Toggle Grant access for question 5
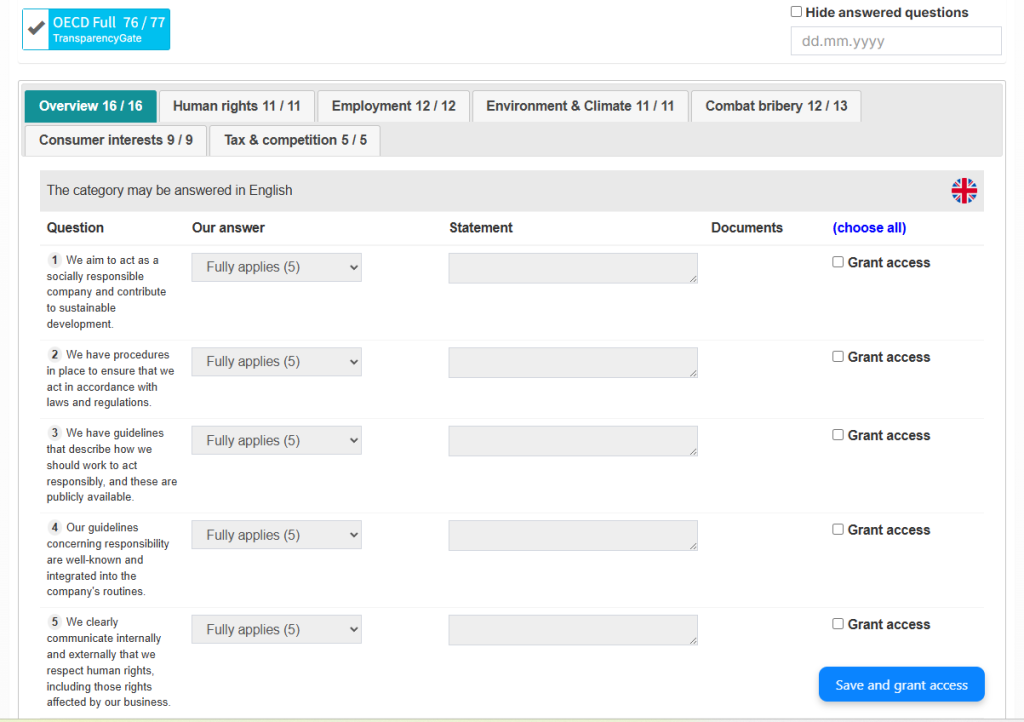The width and height of the screenshot is (1024, 722). click(838, 624)
